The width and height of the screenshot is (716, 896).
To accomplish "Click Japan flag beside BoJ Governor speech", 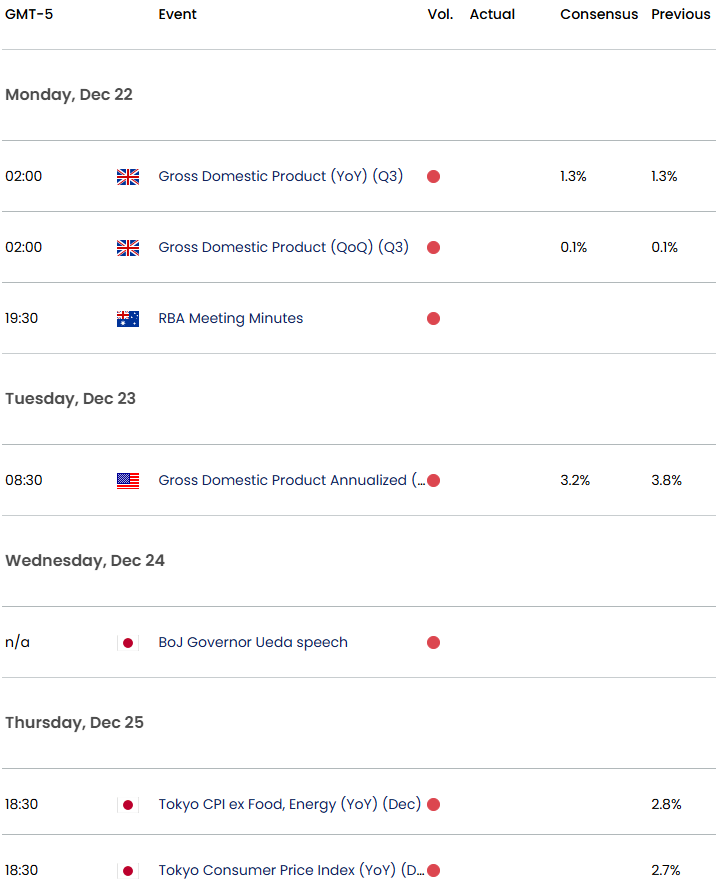I will [x=128, y=643].
